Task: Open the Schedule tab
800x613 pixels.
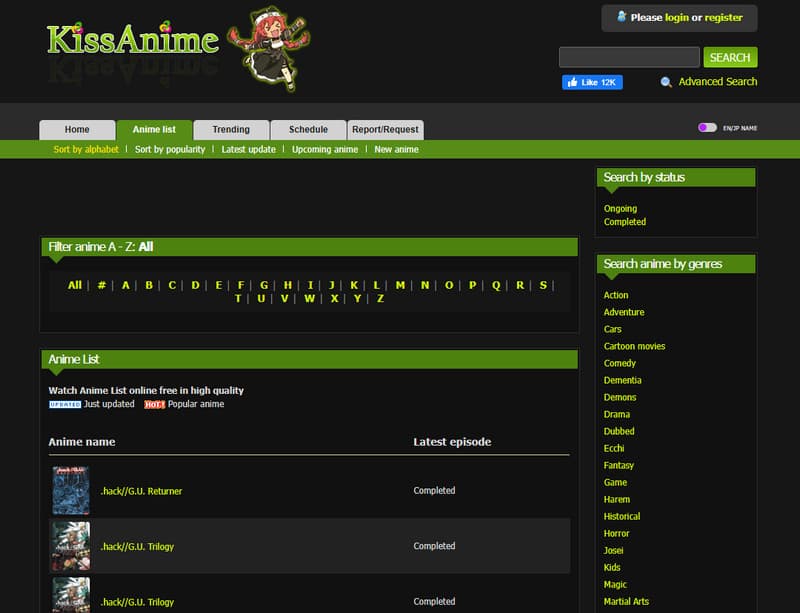Action: (307, 129)
